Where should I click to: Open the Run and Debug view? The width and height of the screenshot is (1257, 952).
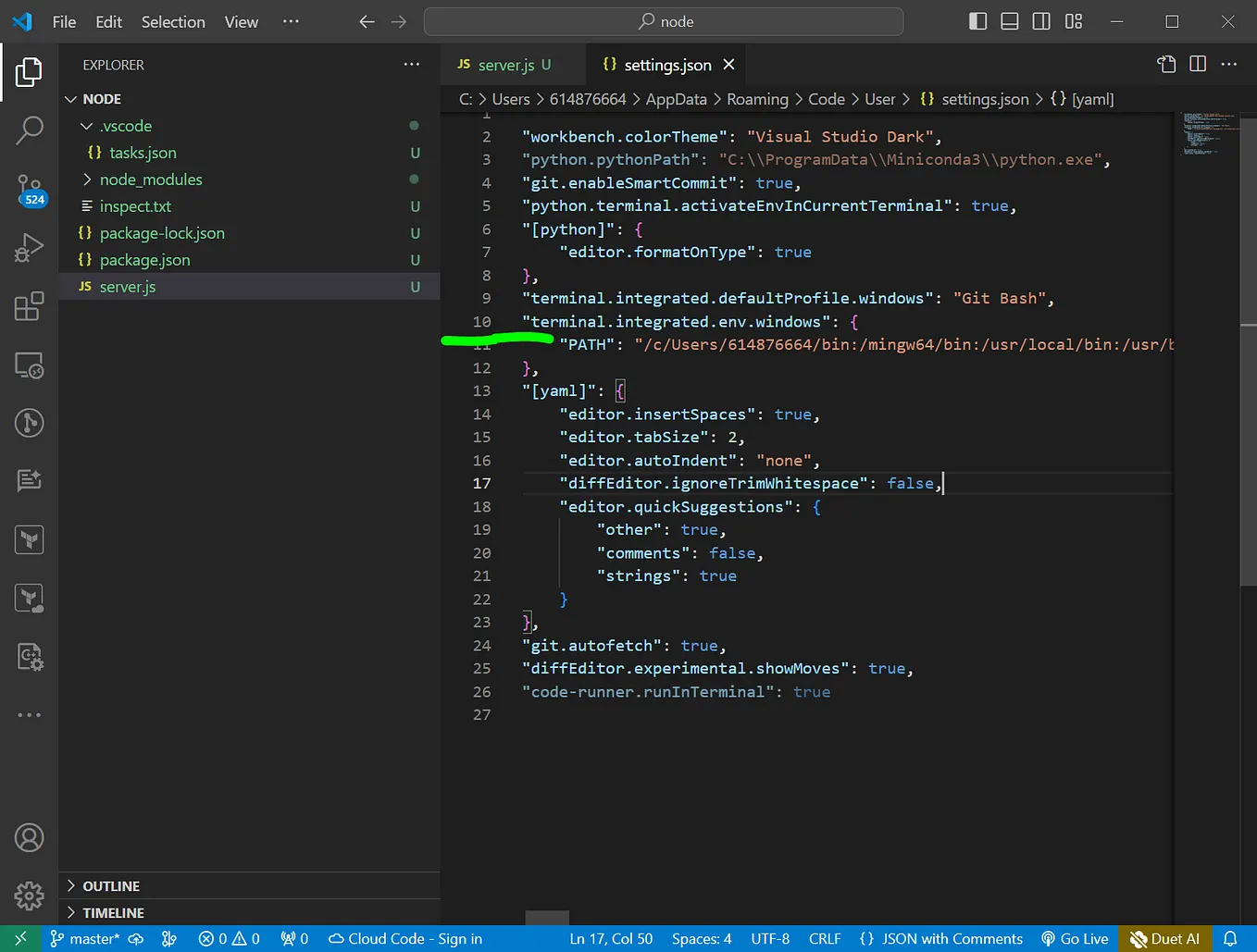(x=30, y=248)
